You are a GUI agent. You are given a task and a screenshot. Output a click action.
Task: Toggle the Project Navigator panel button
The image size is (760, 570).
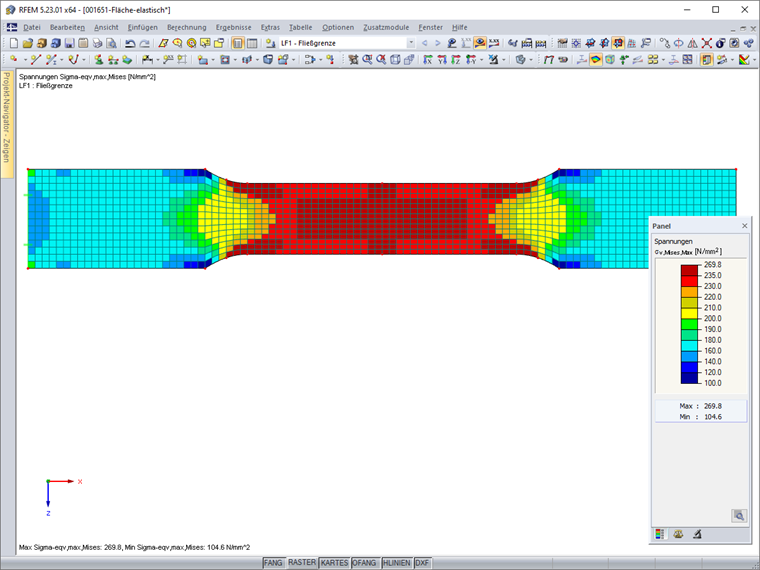(238, 43)
